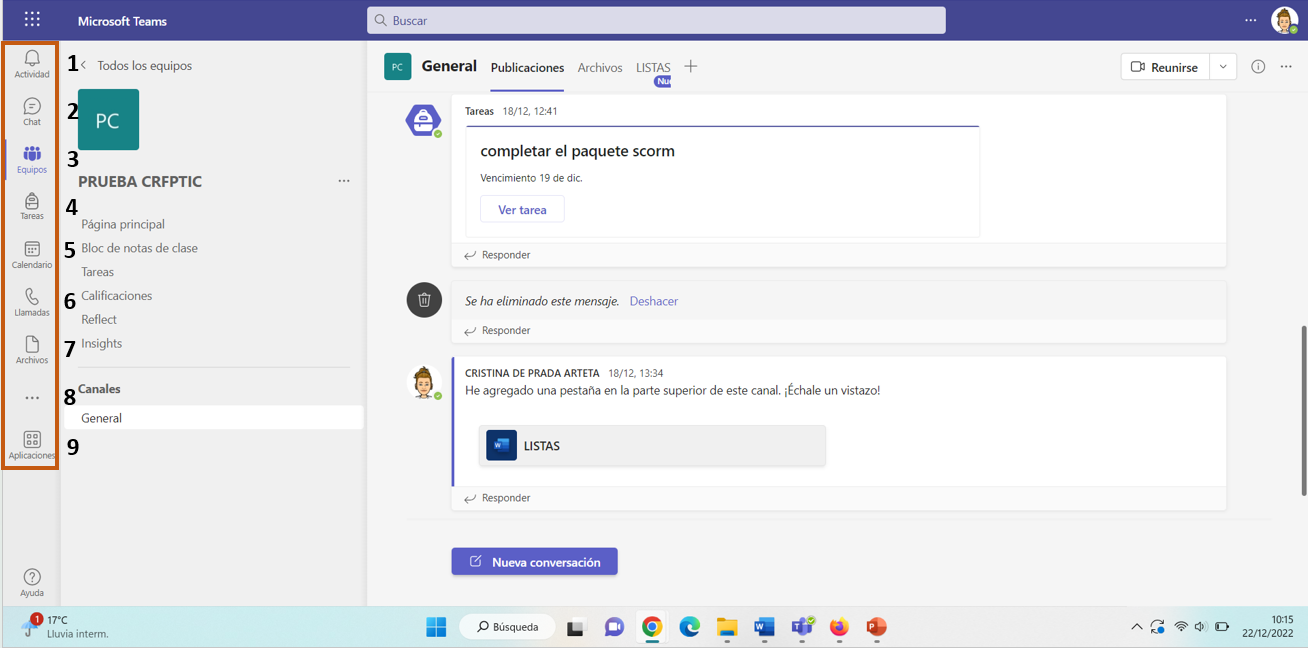
Task: Open Teams icon in the taskbar
Action: click(x=802, y=627)
